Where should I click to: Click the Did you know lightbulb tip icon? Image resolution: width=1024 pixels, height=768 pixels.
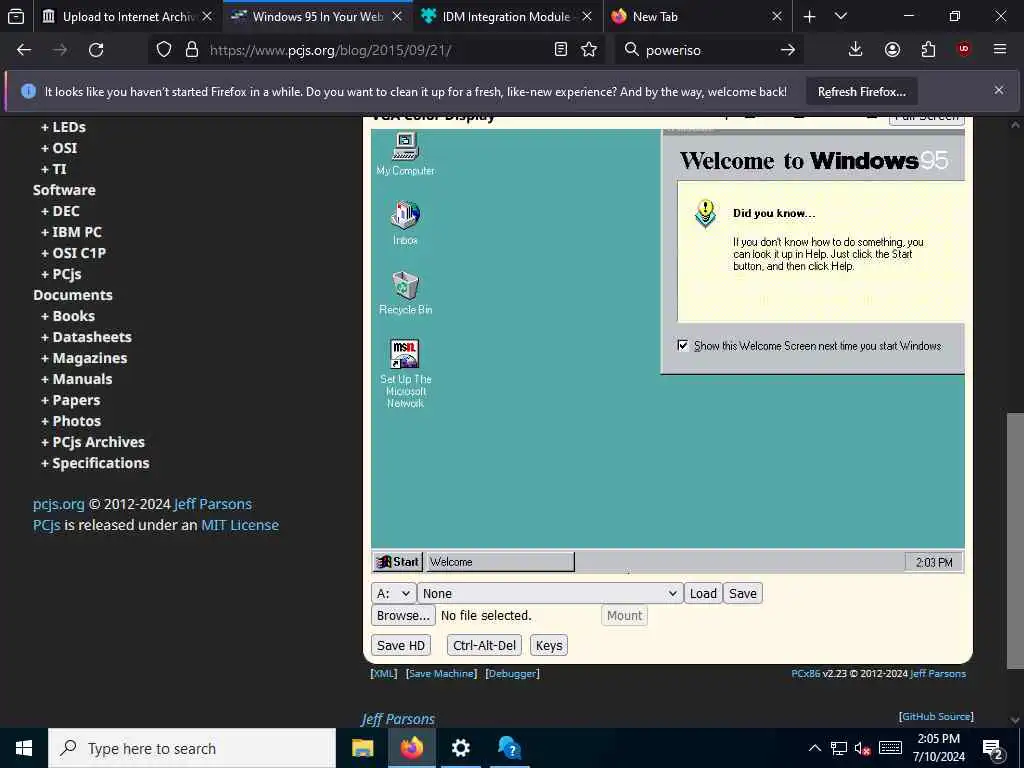click(x=705, y=214)
